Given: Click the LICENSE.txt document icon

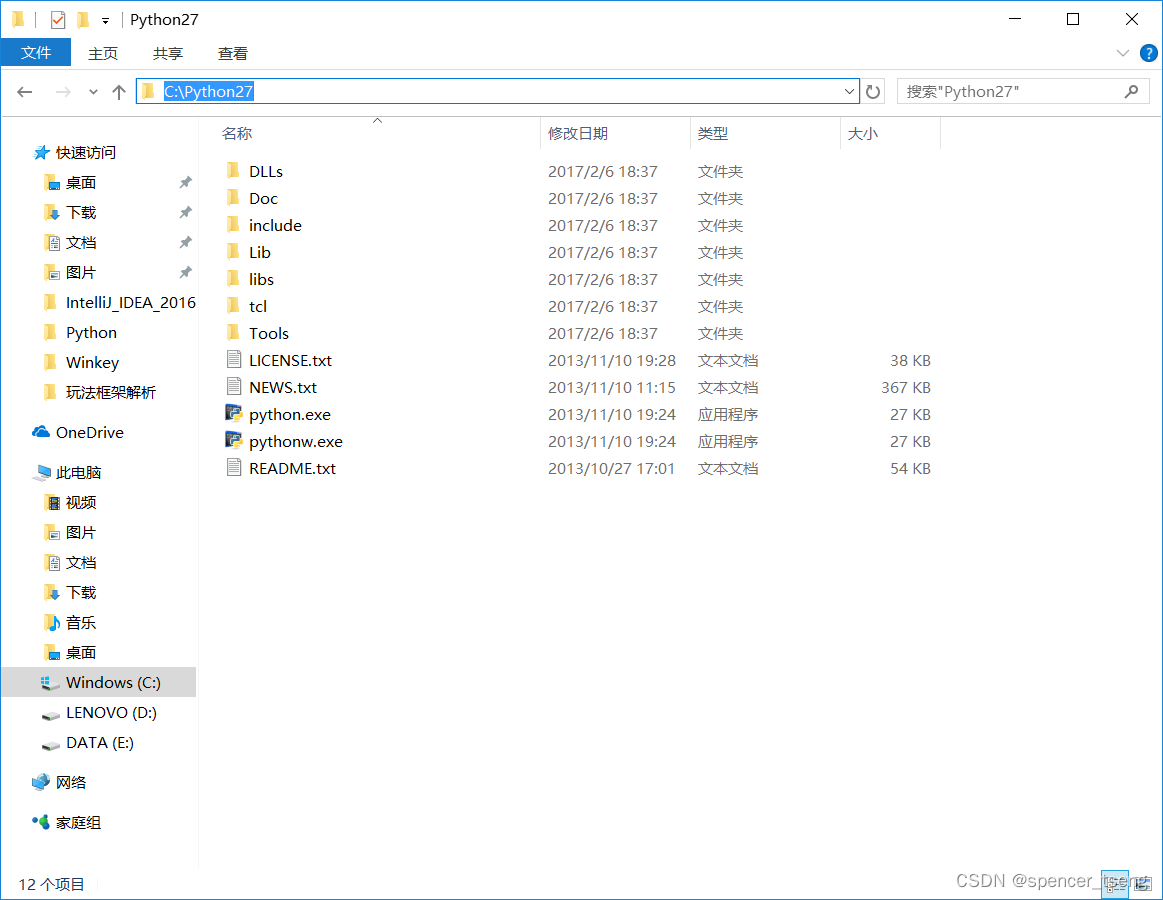Looking at the screenshot, I should coord(234,360).
